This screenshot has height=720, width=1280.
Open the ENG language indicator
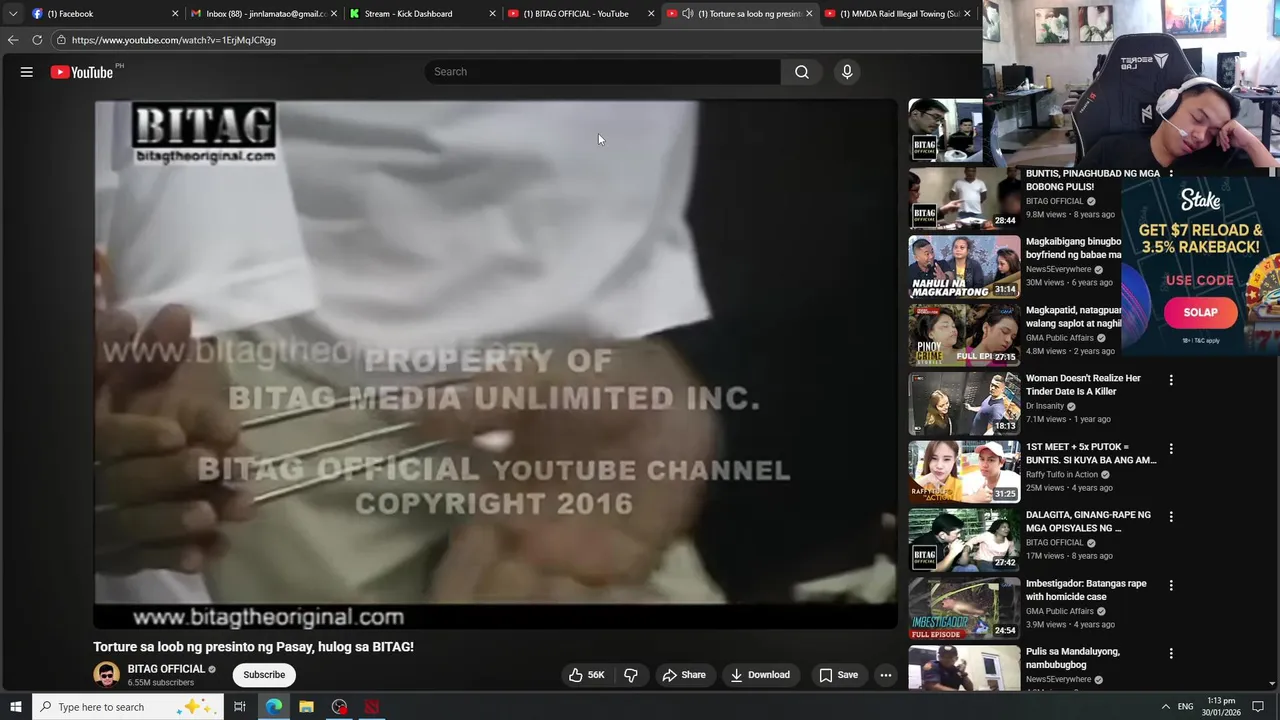pyautogui.click(x=1186, y=707)
